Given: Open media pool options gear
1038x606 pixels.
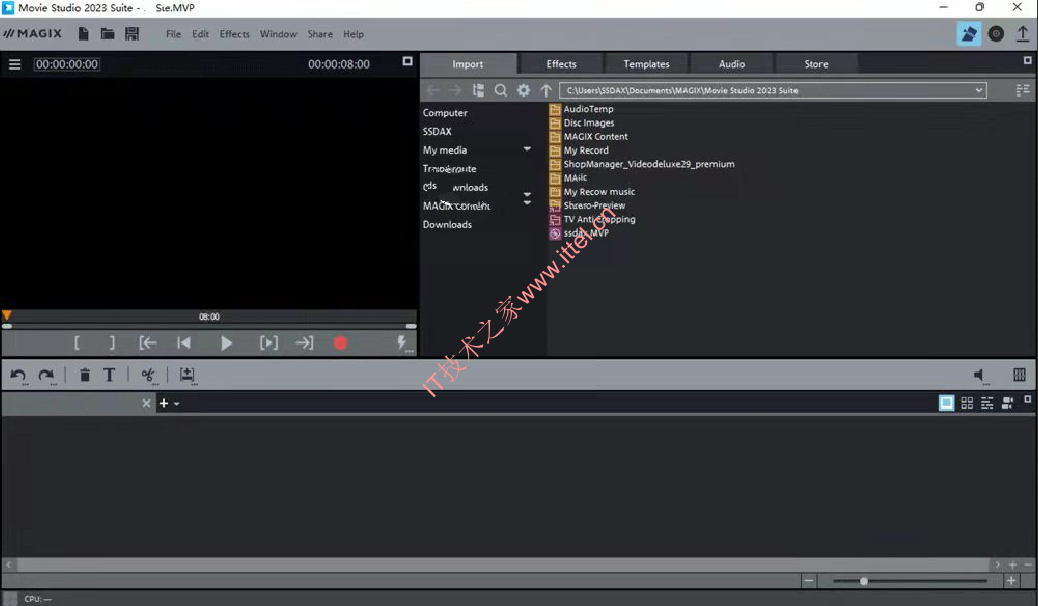Looking at the screenshot, I should point(524,90).
